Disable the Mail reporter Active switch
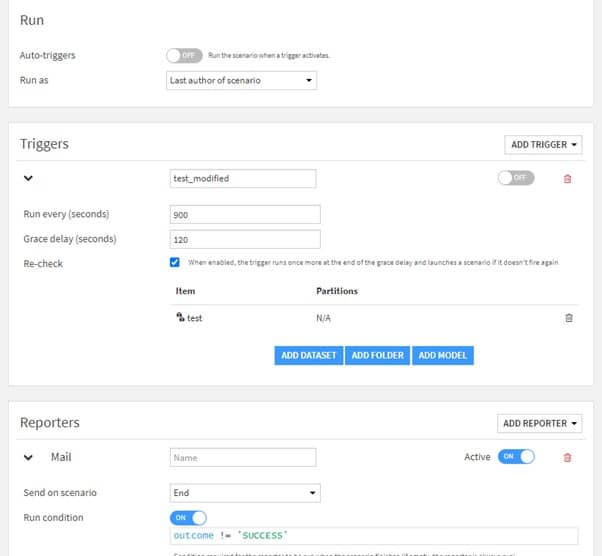The width and height of the screenshot is (602, 556). click(516, 457)
